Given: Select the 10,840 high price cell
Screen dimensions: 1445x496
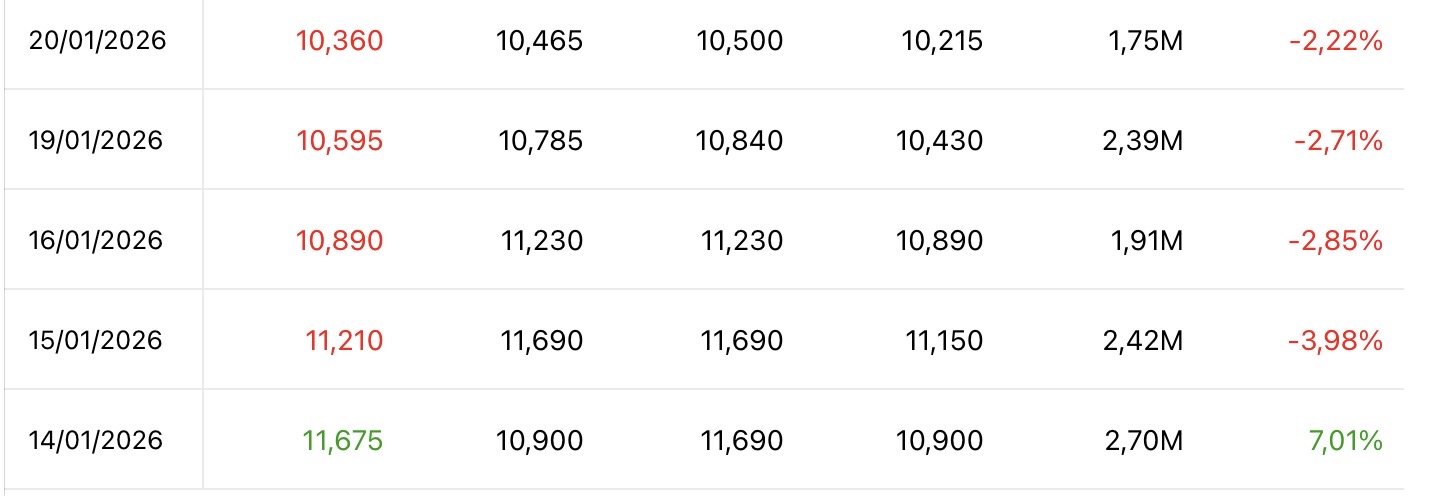Looking at the screenshot, I should [740, 141].
